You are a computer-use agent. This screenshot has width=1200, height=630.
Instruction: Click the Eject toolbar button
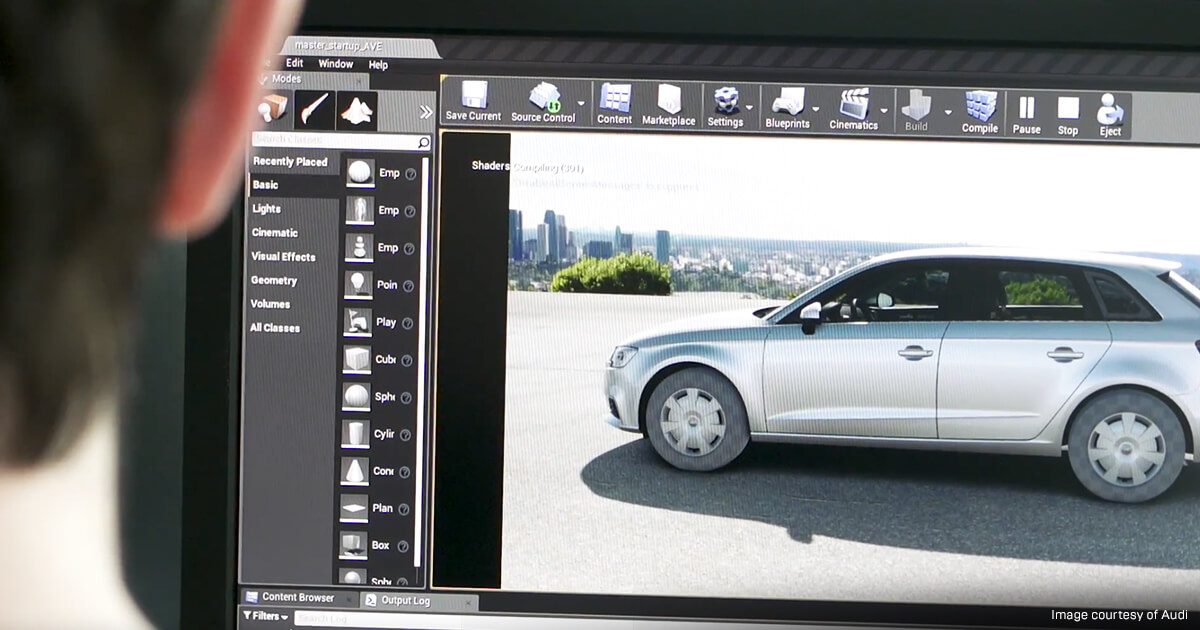tap(1110, 115)
